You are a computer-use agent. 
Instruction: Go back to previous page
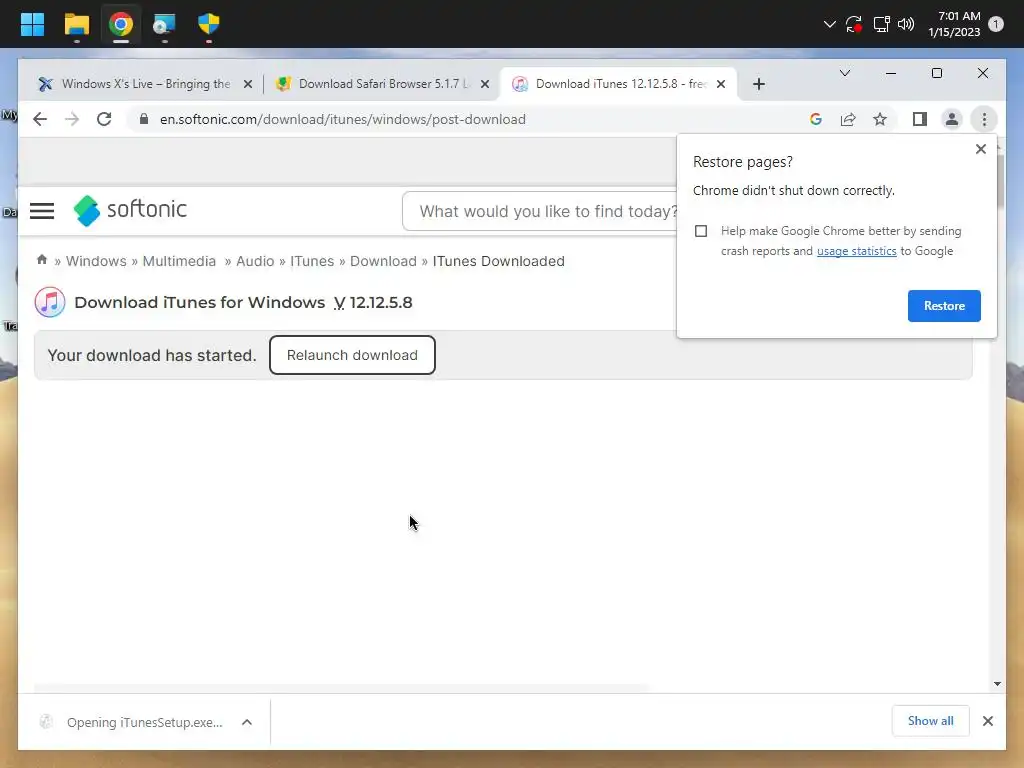click(x=40, y=119)
